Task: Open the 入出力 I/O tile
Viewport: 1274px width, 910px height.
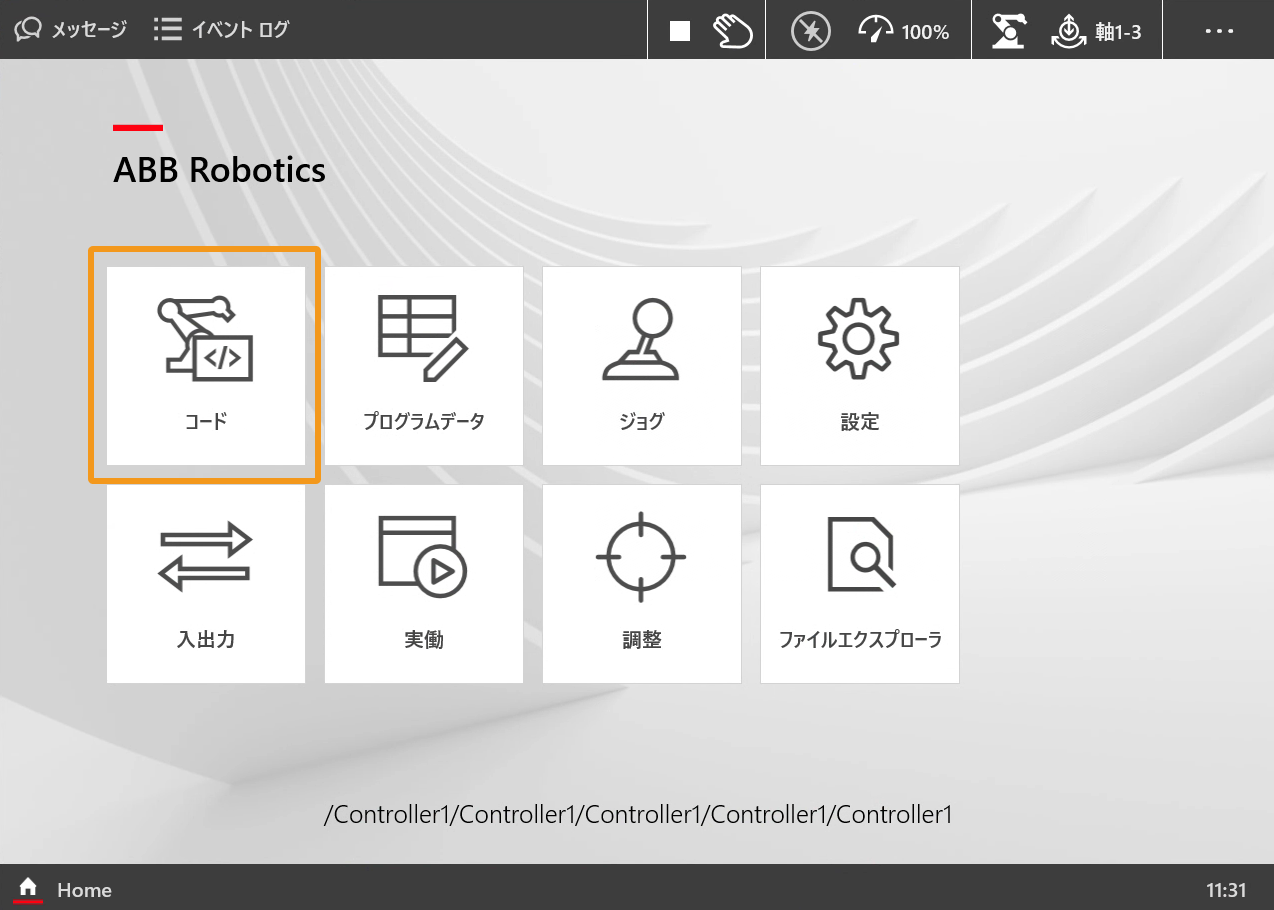Action: [x=206, y=584]
